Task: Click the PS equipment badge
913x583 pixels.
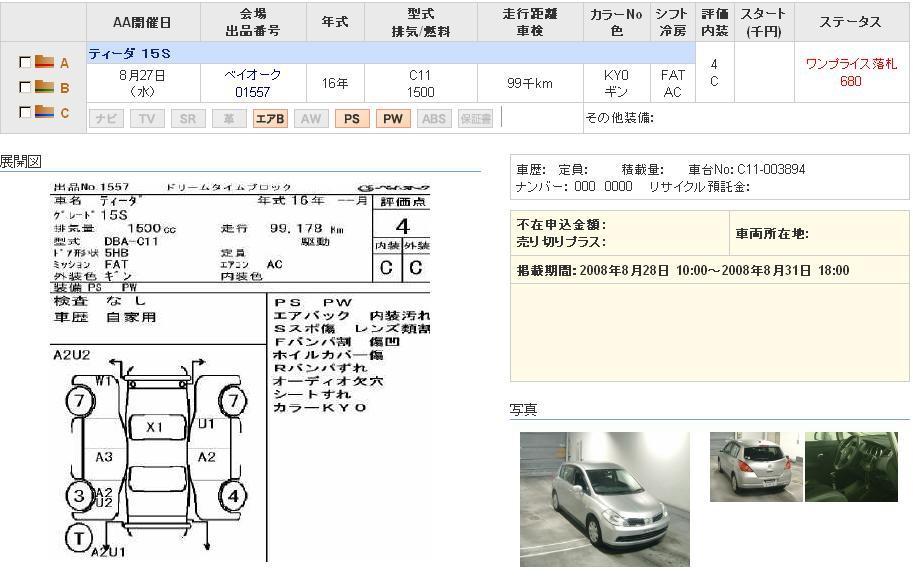Action: 352,119
